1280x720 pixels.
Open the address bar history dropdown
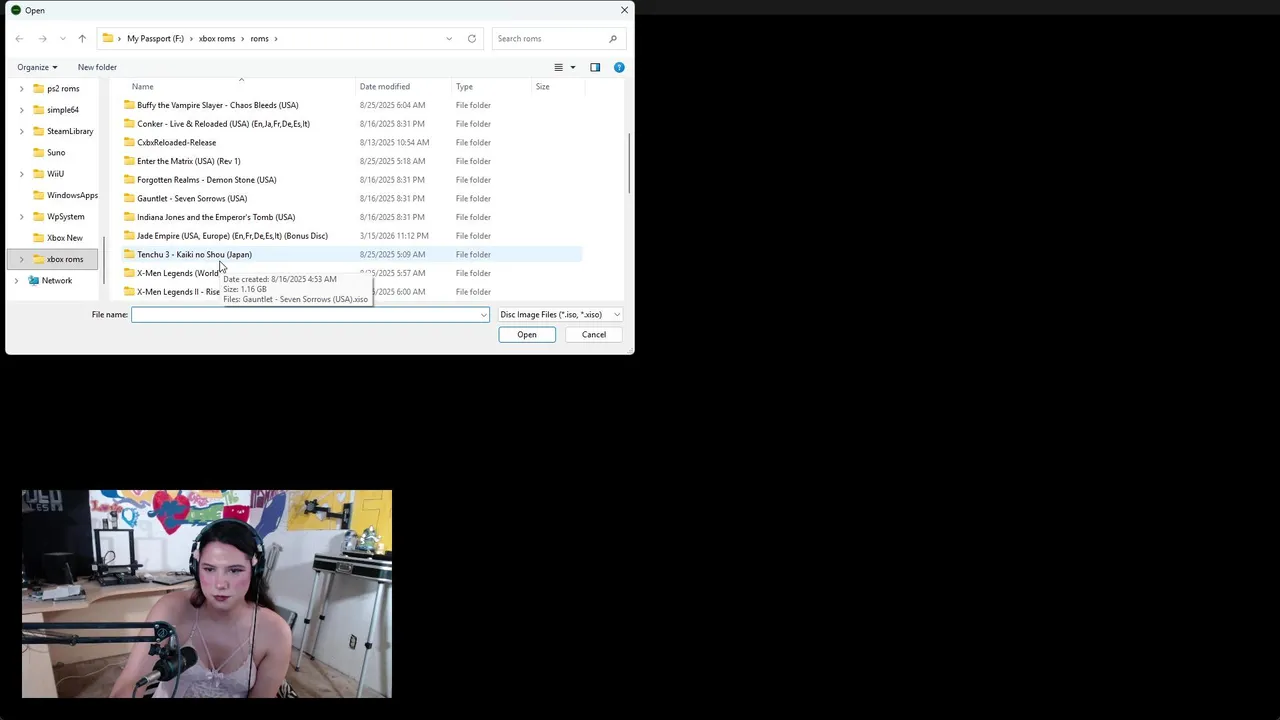[449, 39]
